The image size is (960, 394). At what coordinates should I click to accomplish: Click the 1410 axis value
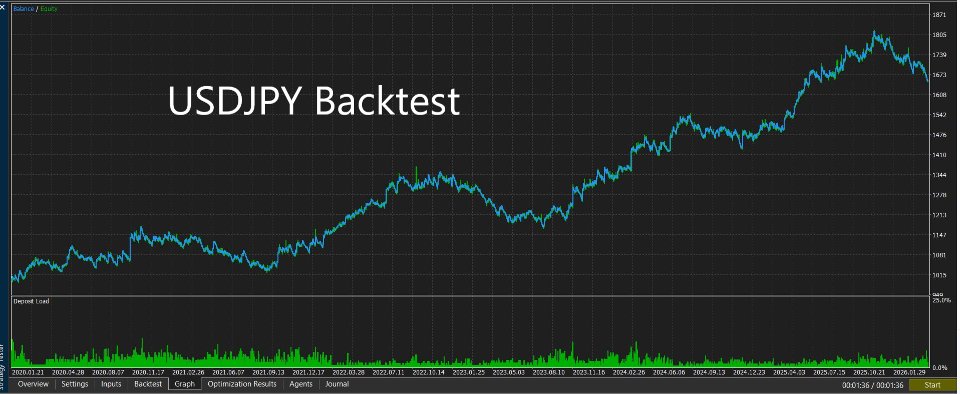click(x=940, y=155)
